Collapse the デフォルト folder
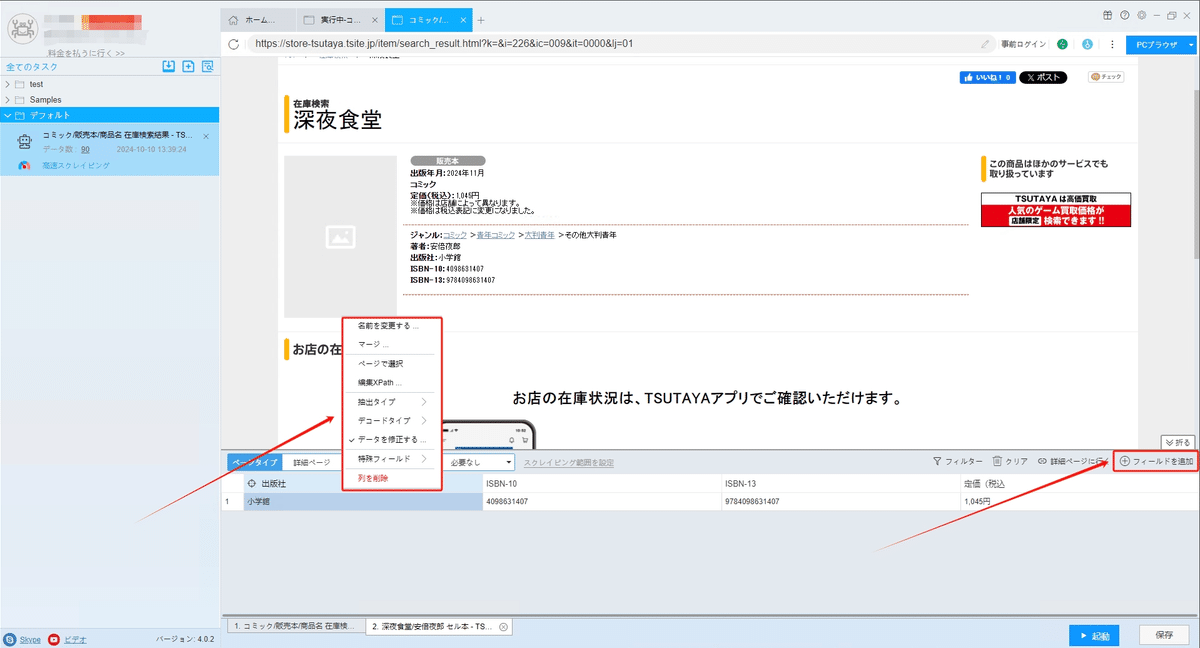The height and width of the screenshot is (648, 1200). pyautogui.click(x=8, y=115)
